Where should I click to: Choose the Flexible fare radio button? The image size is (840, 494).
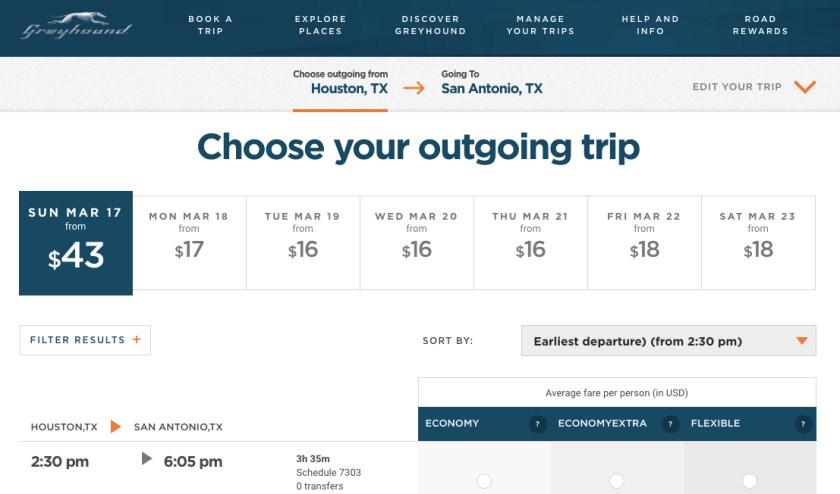(750, 481)
